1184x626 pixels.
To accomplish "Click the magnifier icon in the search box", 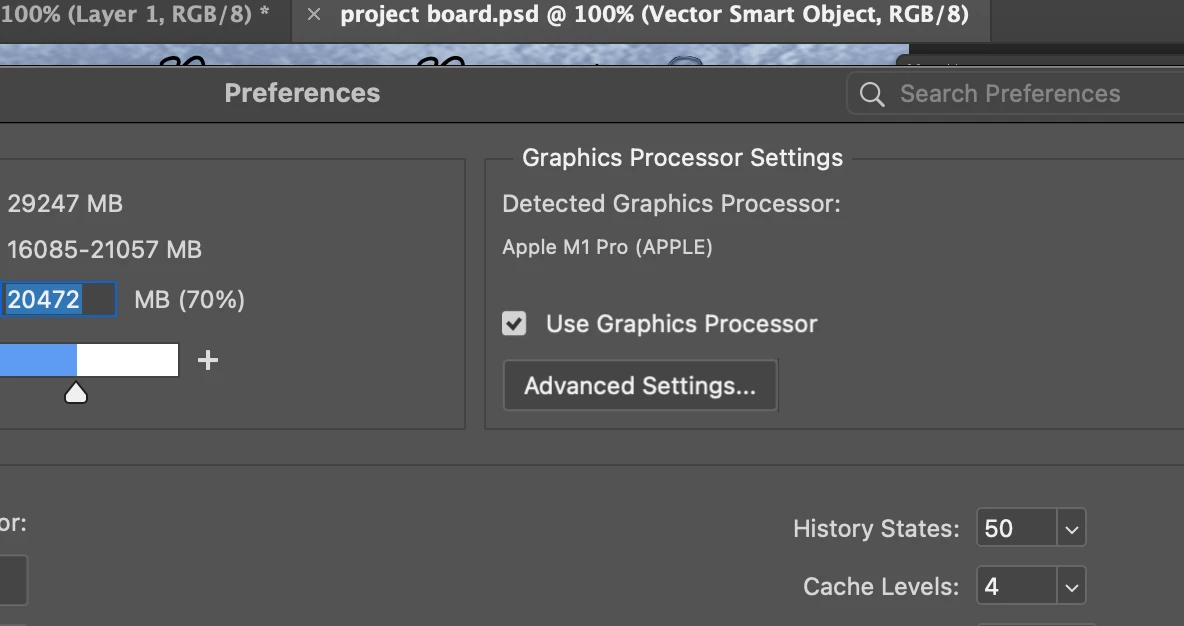I will click(x=872, y=94).
